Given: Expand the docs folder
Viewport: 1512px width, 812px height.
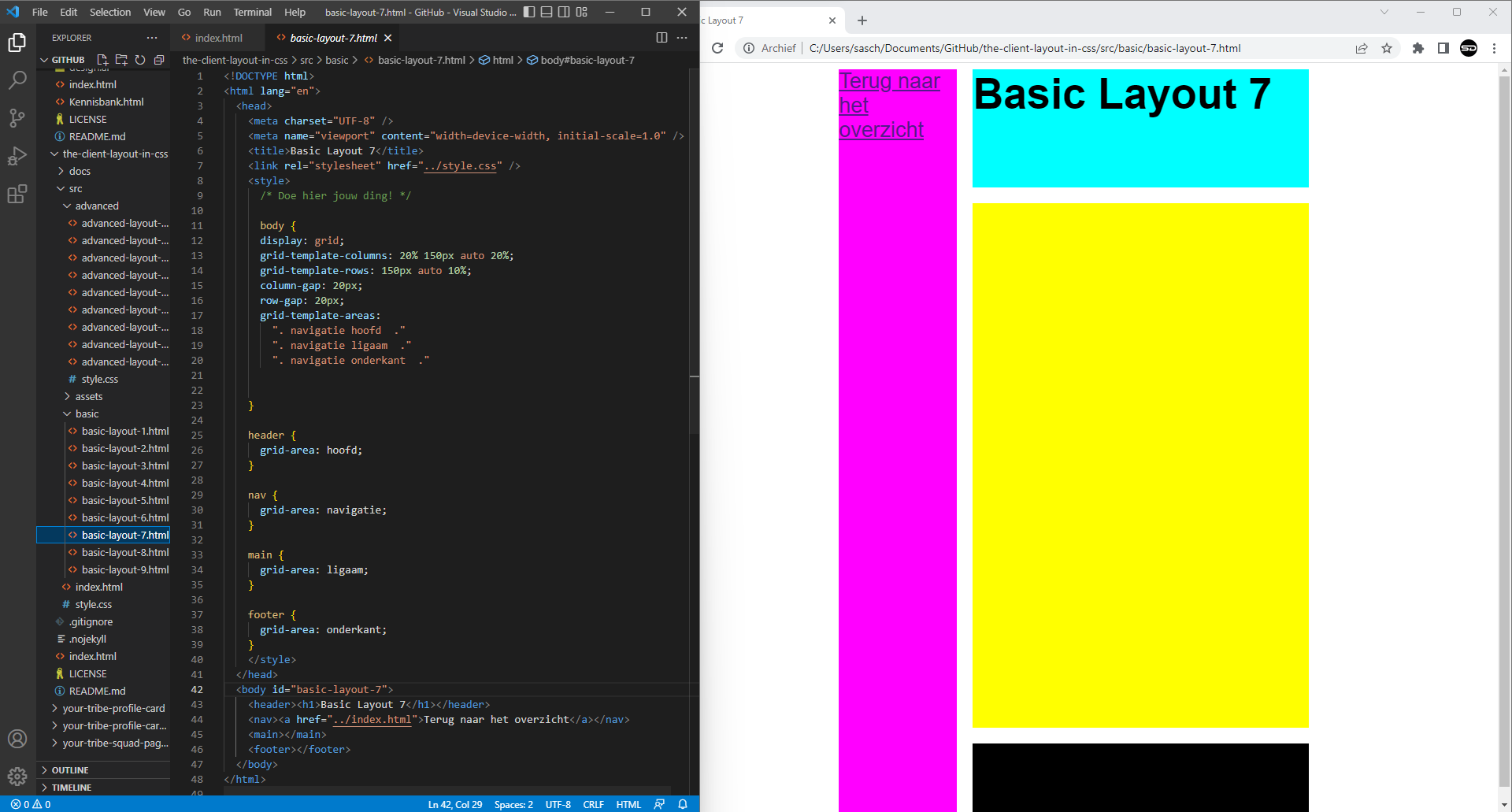Looking at the screenshot, I should click(x=75, y=171).
